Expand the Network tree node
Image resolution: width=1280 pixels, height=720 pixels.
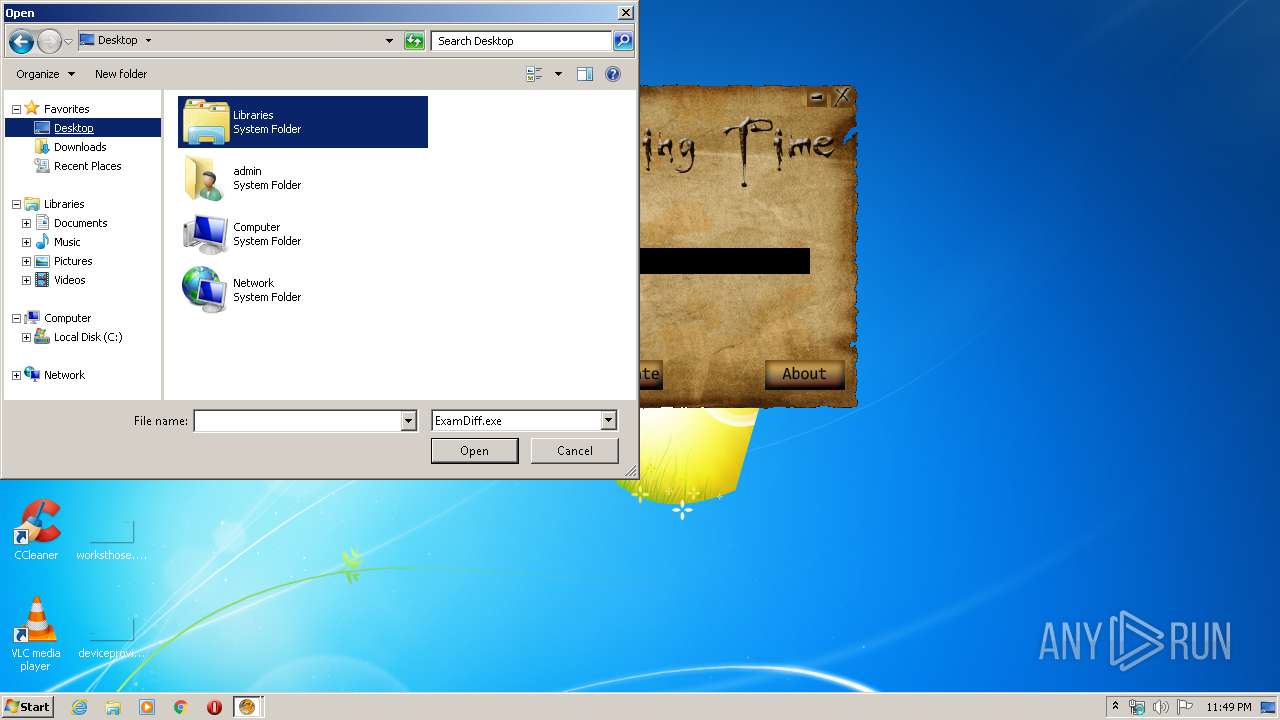(x=16, y=375)
